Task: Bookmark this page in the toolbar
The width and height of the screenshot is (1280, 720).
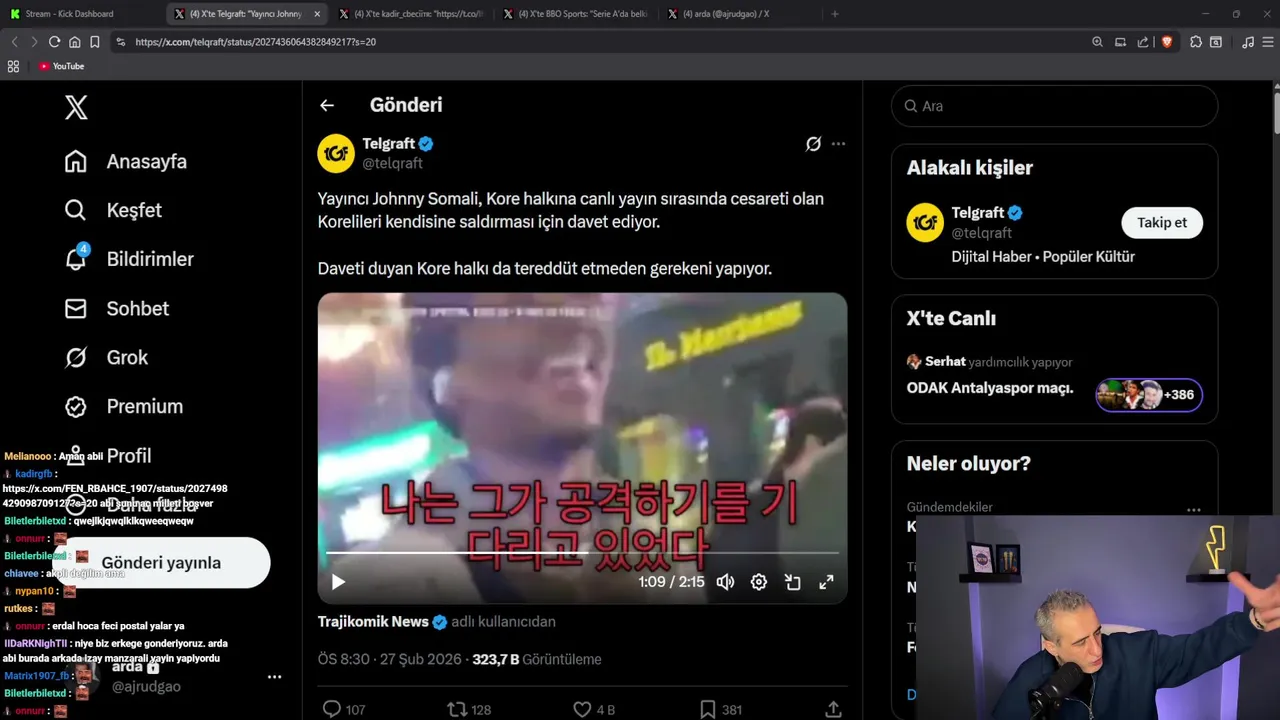Action: 95,42
